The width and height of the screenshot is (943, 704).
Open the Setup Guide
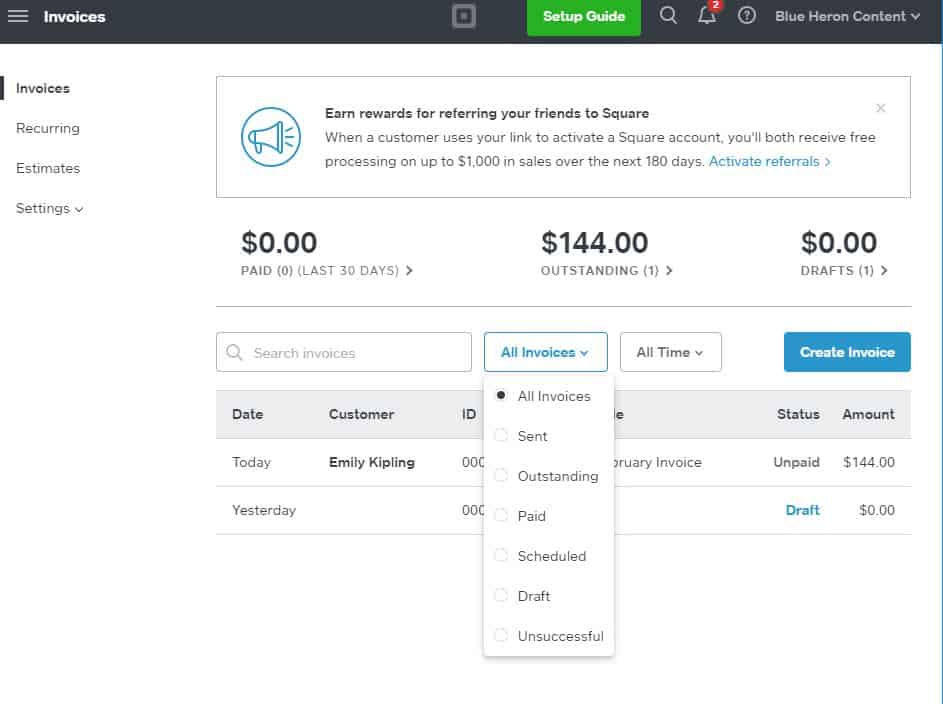(583, 17)
